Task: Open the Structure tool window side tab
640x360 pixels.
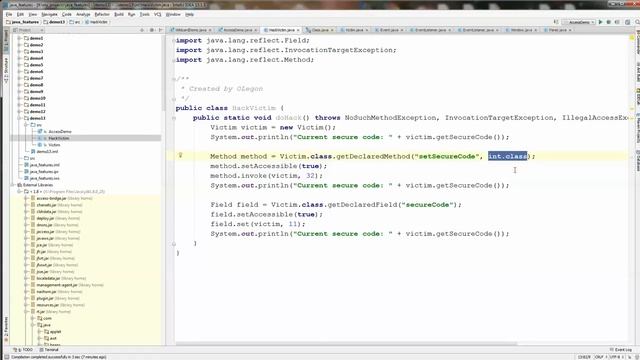Action: 6,70
